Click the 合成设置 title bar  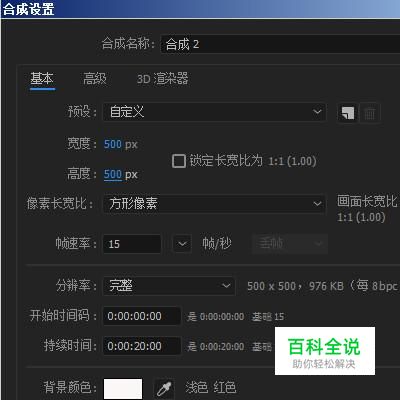[200, 9]
